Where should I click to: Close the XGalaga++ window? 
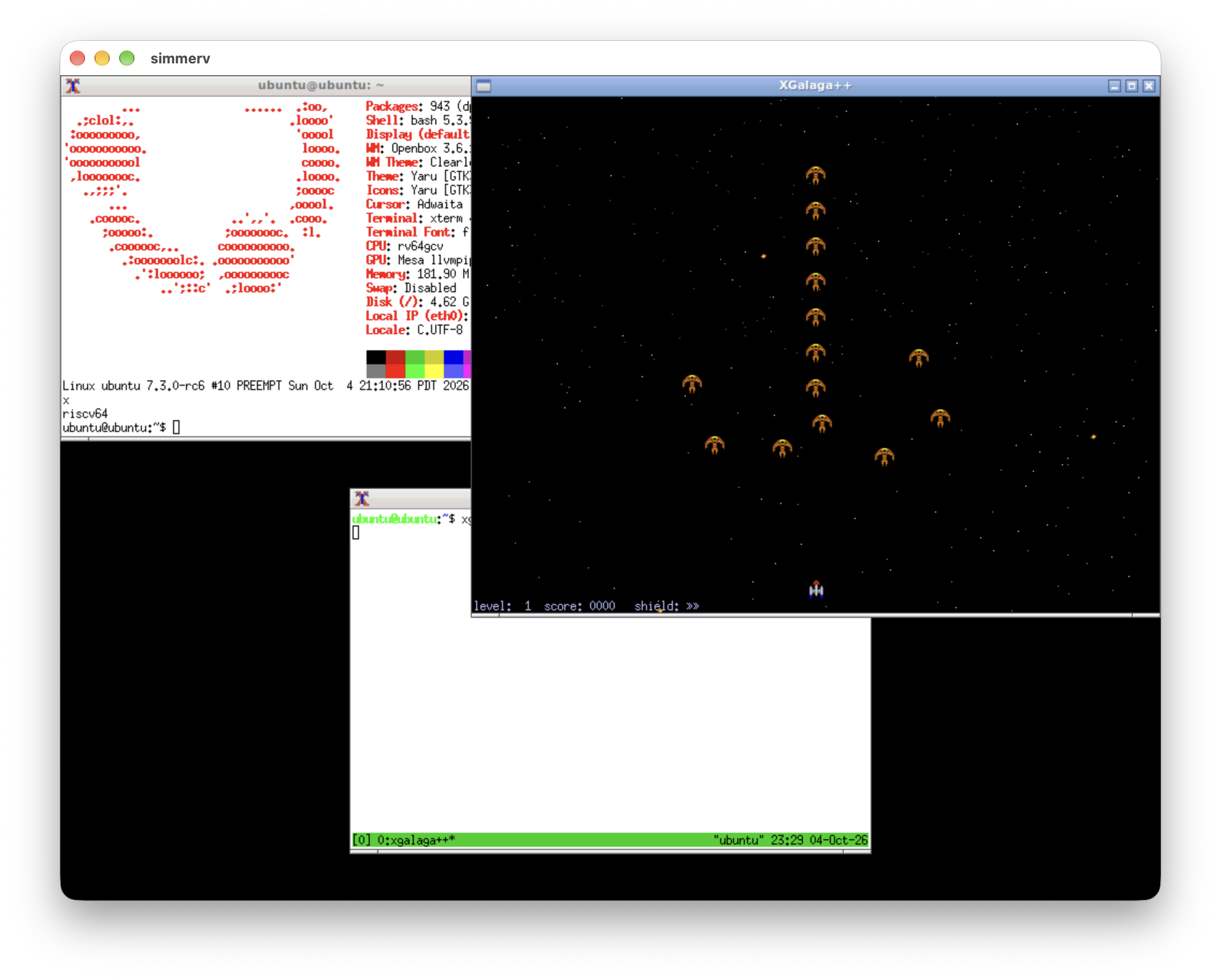pos(1148,86)
